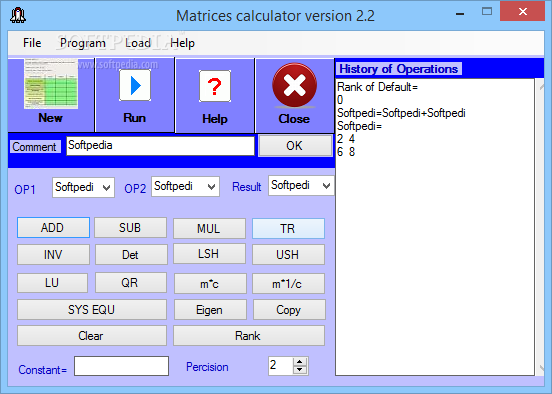Image resolution: width=552 pixels, height=394 pixels.
Task: Click the LU decomposition button
Action: 52,282
